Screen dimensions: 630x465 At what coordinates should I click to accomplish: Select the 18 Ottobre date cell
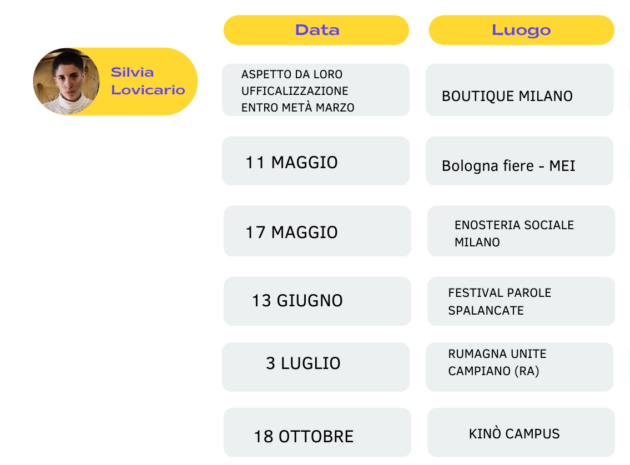point(317,433)
